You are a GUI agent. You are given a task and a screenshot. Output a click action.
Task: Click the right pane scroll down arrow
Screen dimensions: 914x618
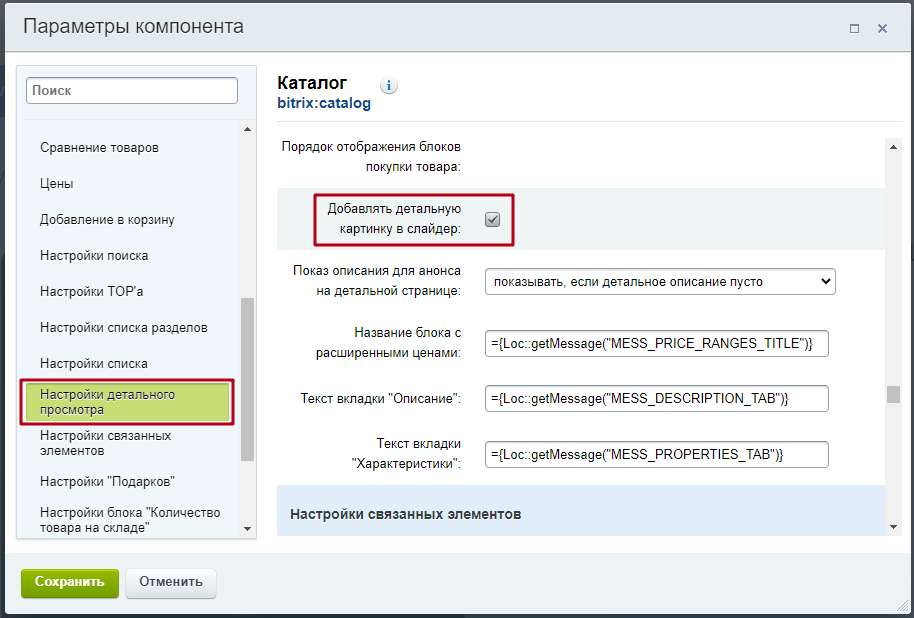tap(893, 526)
